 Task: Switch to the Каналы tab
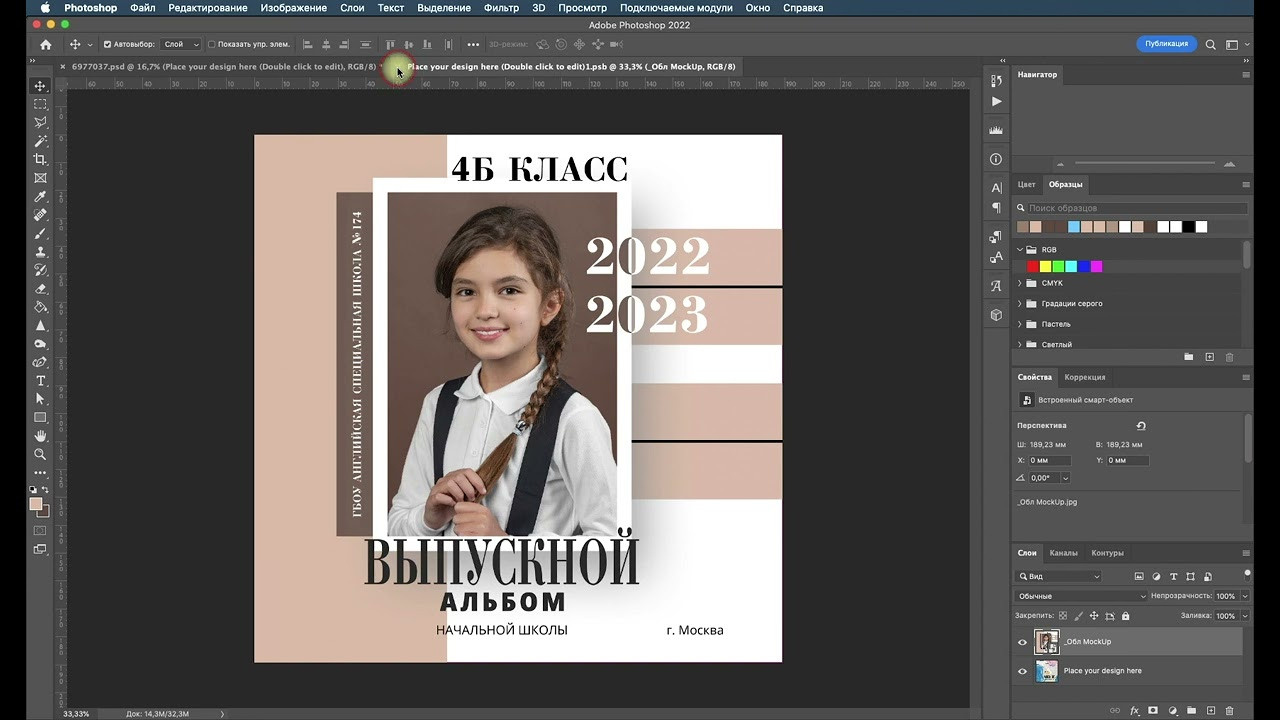coord(1064,552)
